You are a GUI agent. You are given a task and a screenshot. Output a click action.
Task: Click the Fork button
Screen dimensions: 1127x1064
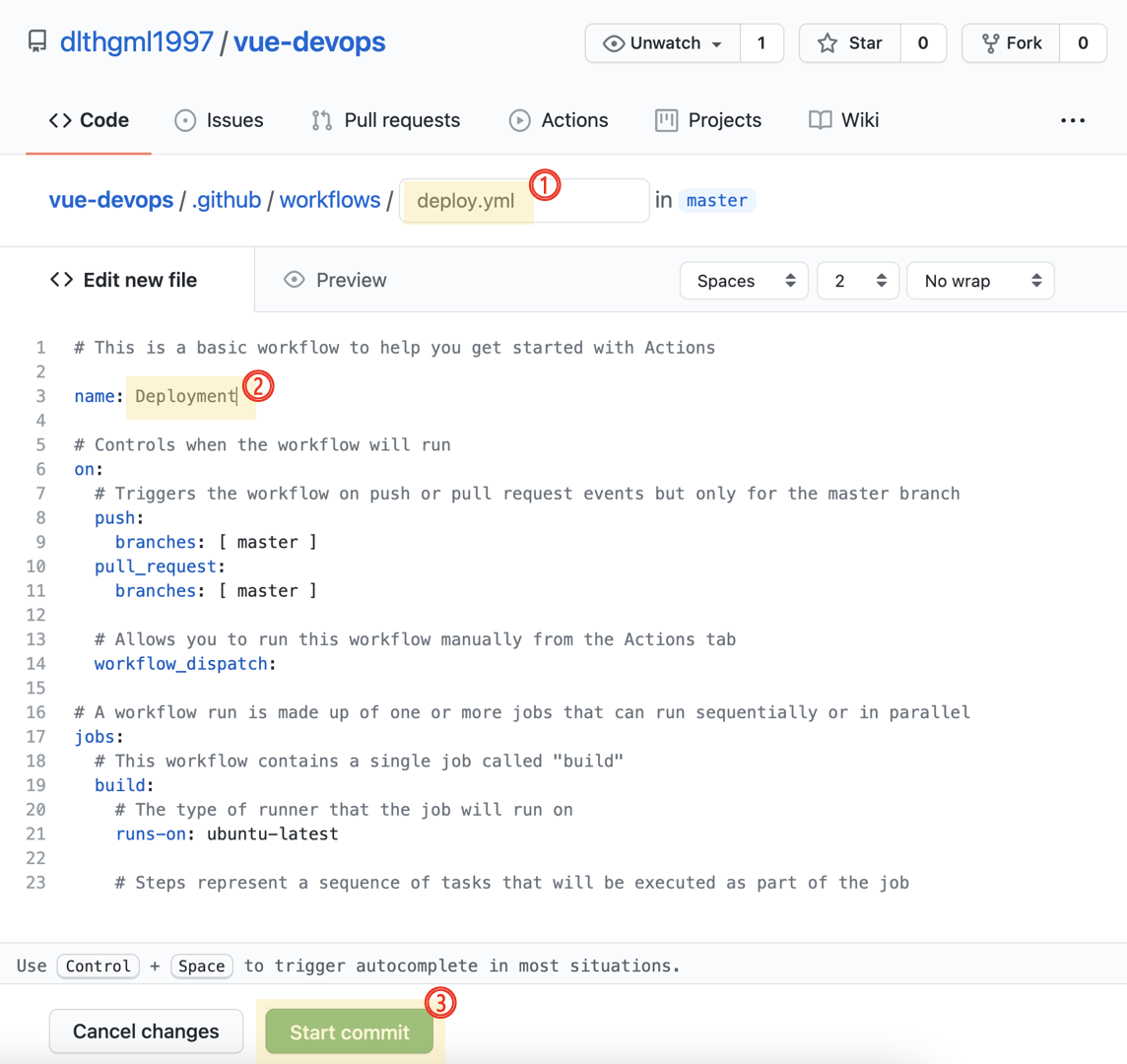pyautogui.click(x=1012, y=43)
